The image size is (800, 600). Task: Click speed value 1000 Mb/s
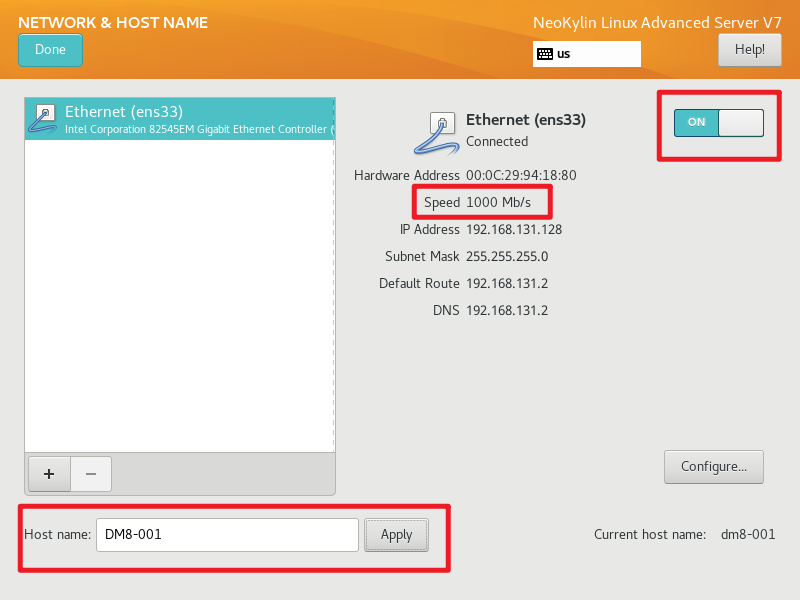[x=498, y=203]
